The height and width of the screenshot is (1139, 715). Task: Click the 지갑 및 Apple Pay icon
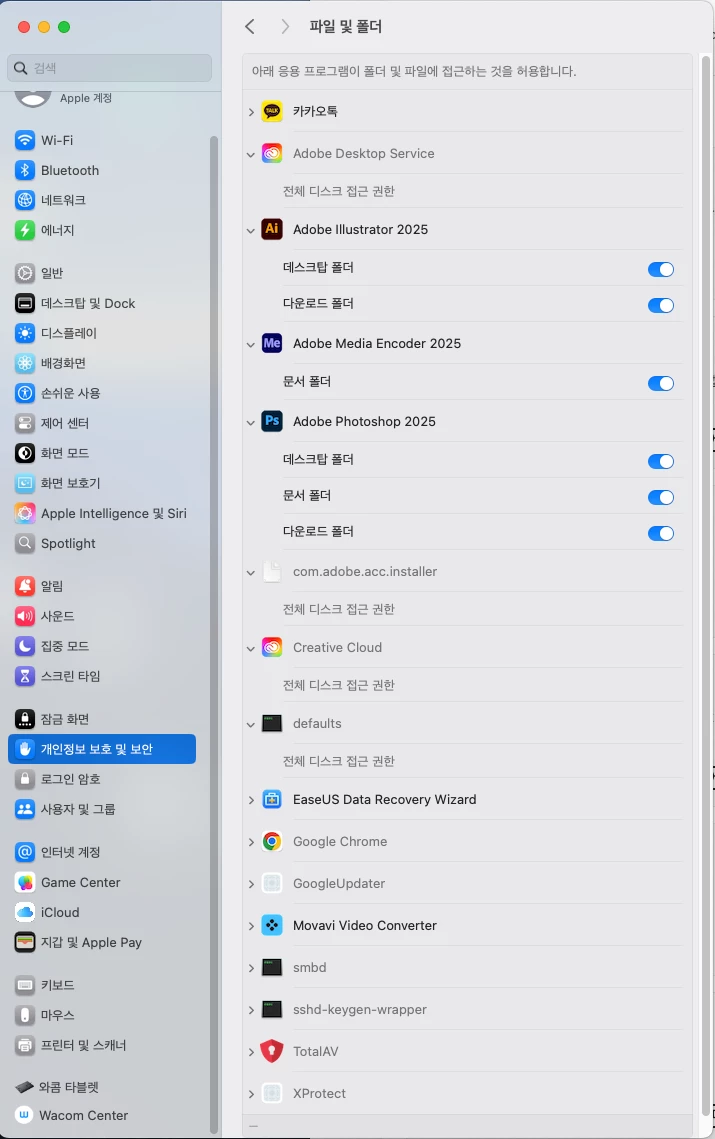(25, 942)
